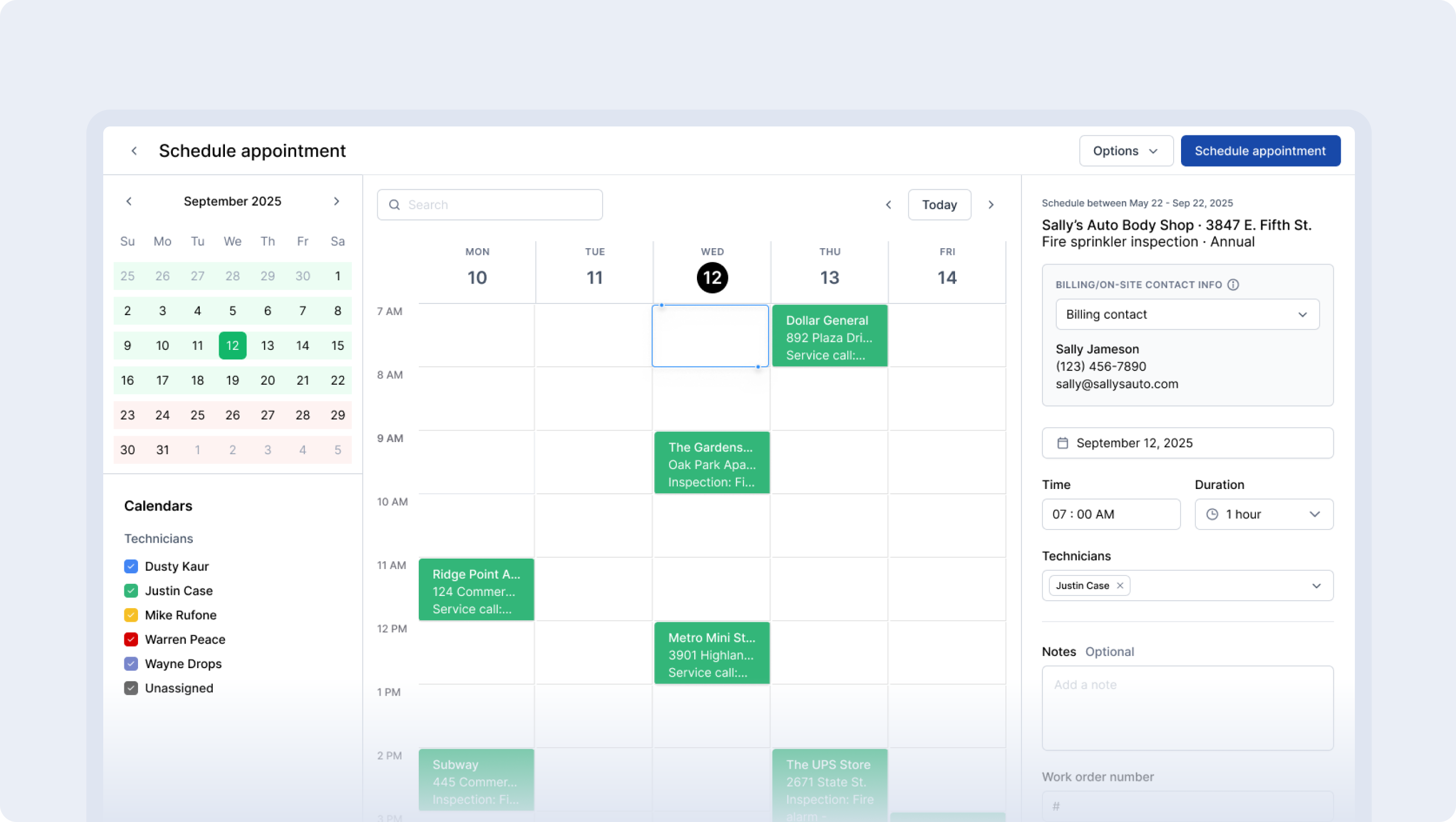Click the calendar icon in date field

pos(1063,443)
